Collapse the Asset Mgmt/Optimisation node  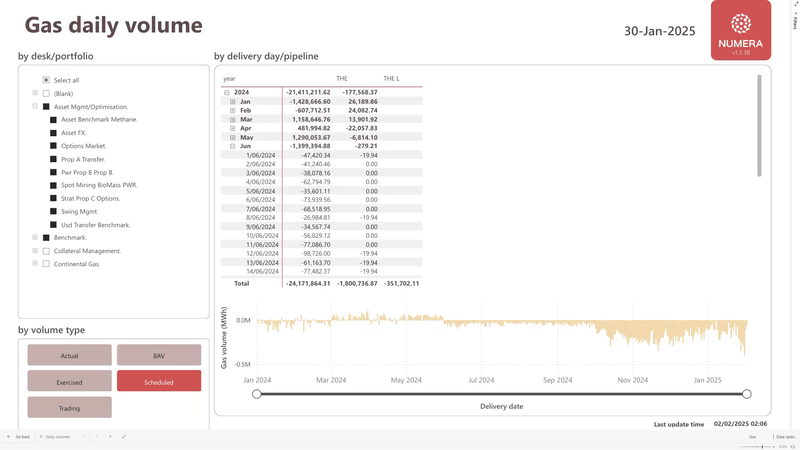(35, 106)
